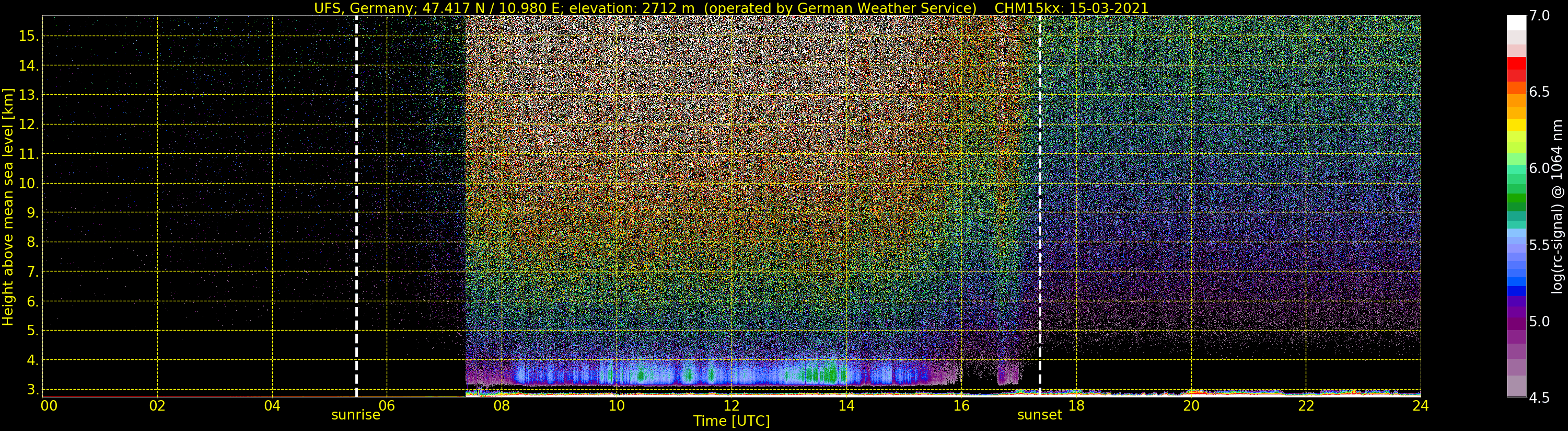Click the 10 km height tick label
The image size is (1568, 431).
(29, 184)
